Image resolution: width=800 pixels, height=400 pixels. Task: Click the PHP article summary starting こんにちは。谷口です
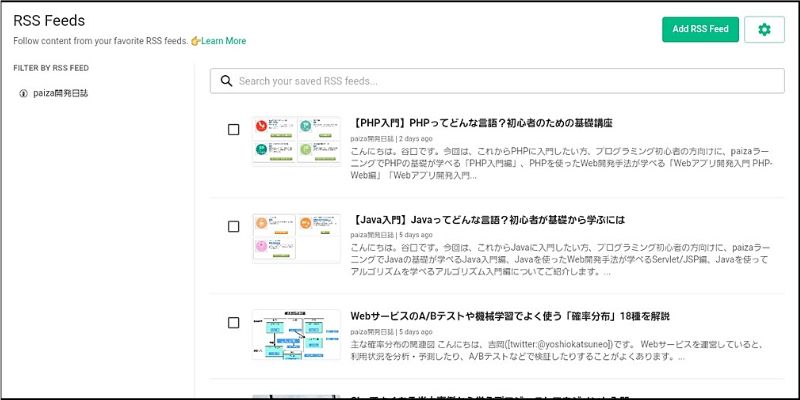562,163
